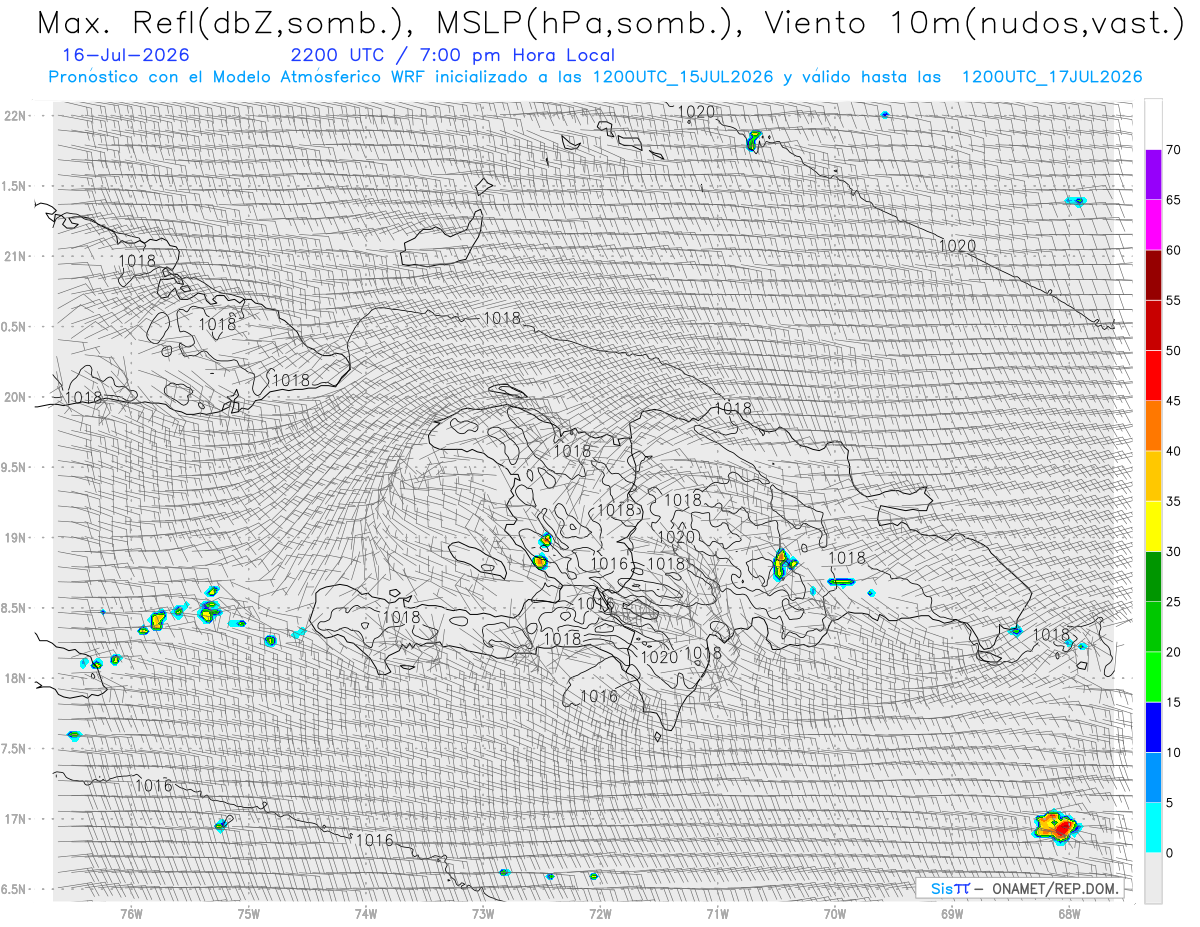Click the purple 65–70 dBZ colorbar segment
Screen dimensions: 1200x927
pyautogui.click(x=1153, y=175)
